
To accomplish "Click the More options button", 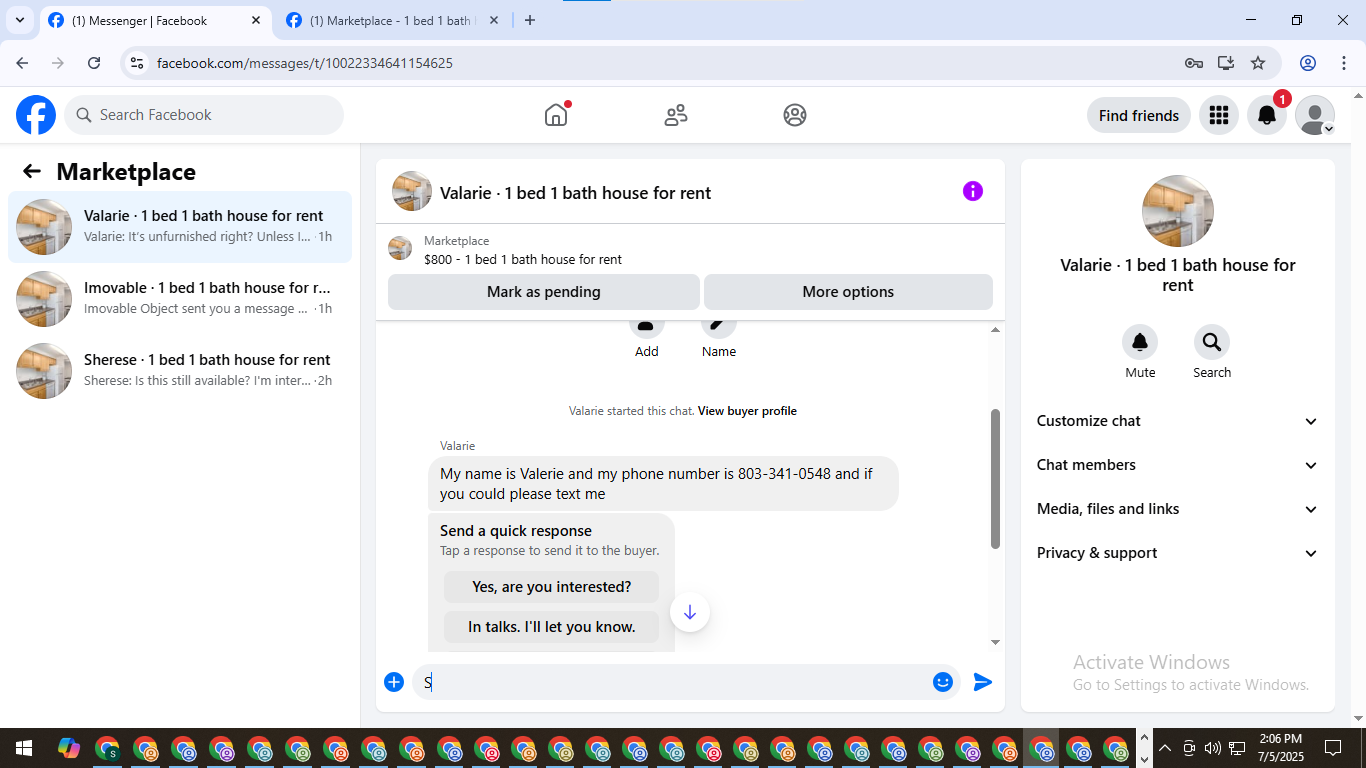I will pyautogui.click(x=848, y=292).
